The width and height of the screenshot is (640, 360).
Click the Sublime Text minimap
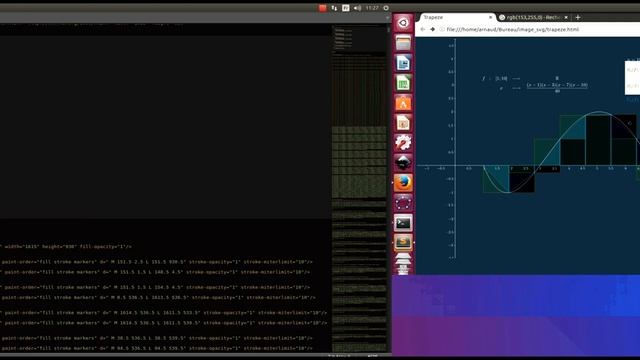[x=359, y=188]
